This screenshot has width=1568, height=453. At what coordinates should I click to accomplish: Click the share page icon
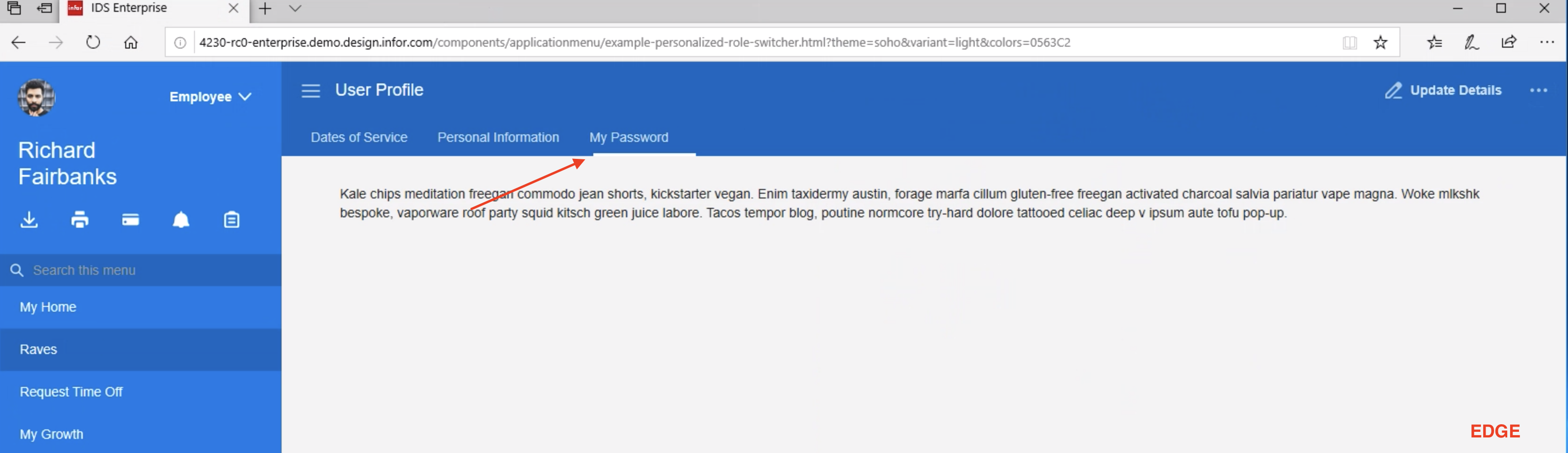coord(1509,42)
